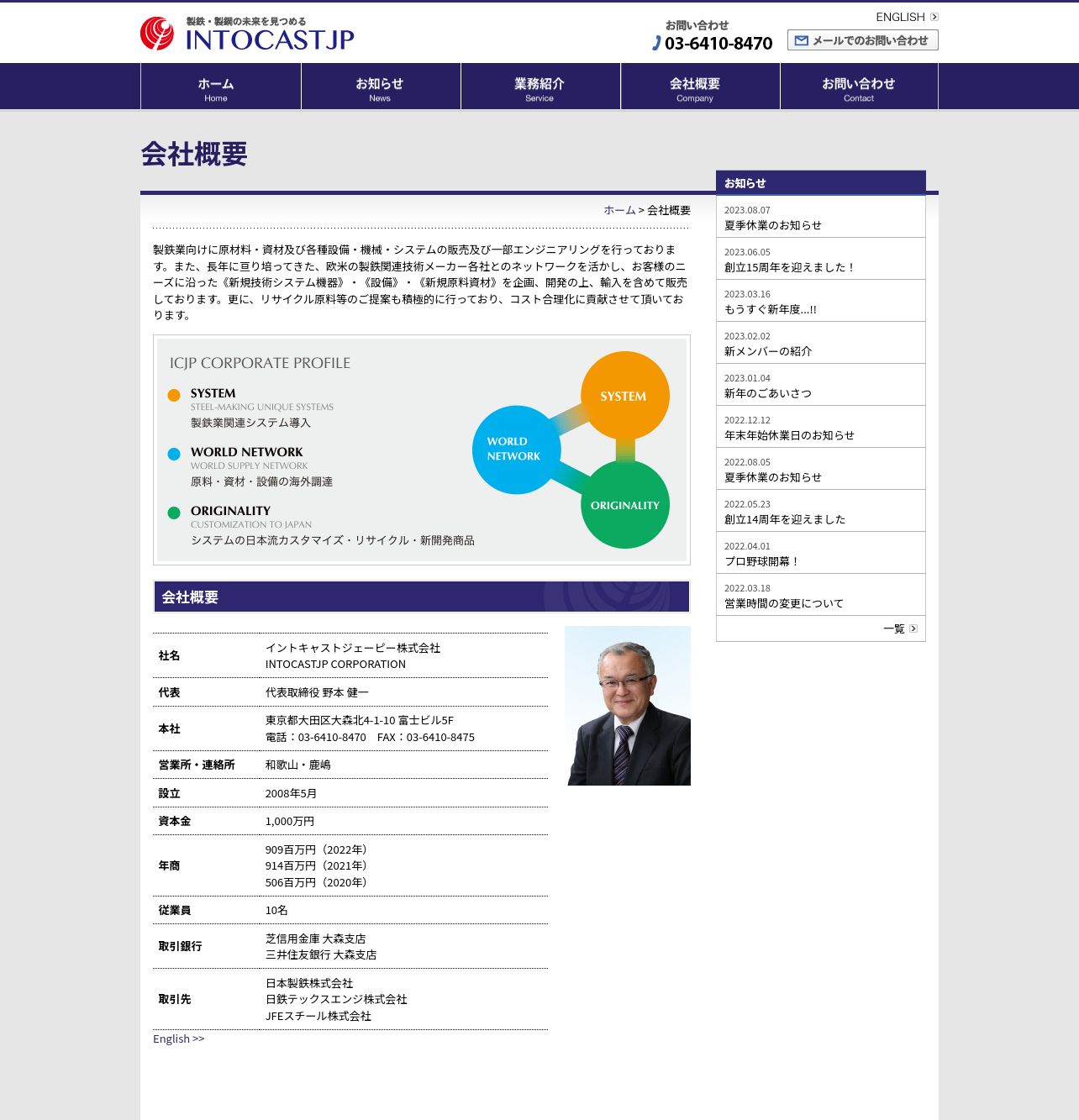Click 909百万円（2022年） sales value

318,849
